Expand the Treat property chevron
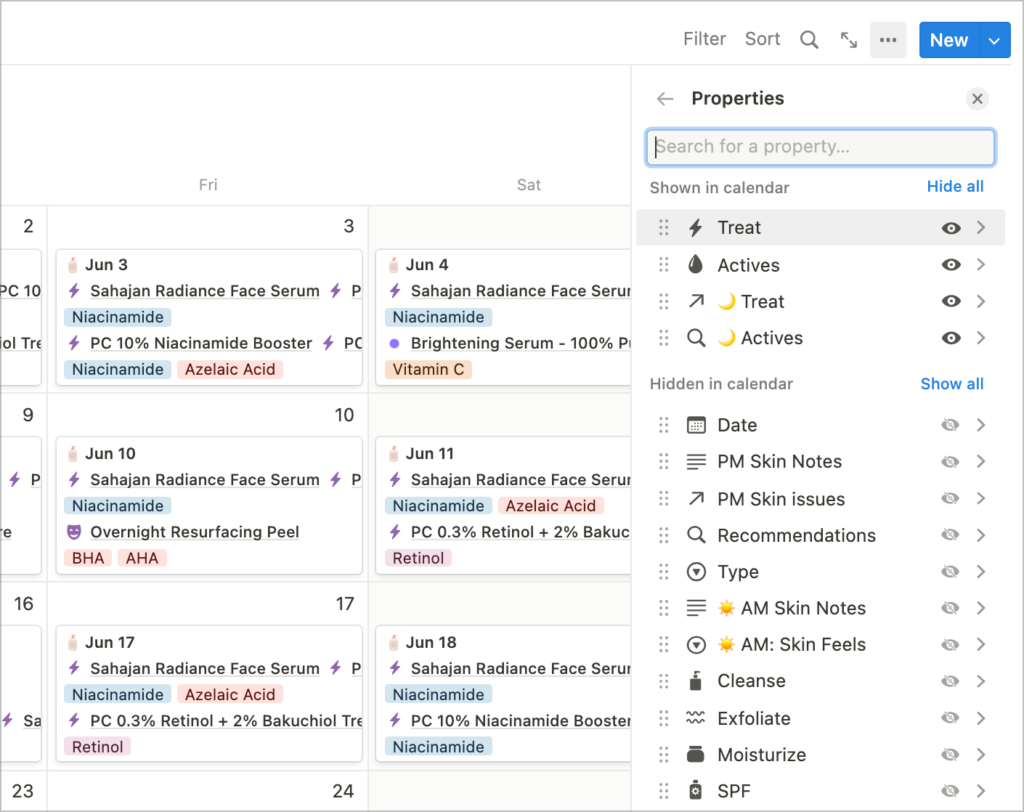This screenshot has height=812, width=1024. click(x=981, y=227)
